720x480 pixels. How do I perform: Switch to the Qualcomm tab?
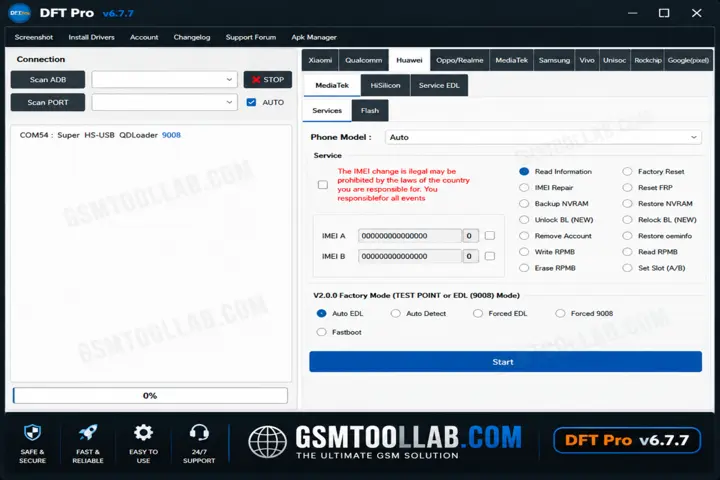[x=364, y=60]
